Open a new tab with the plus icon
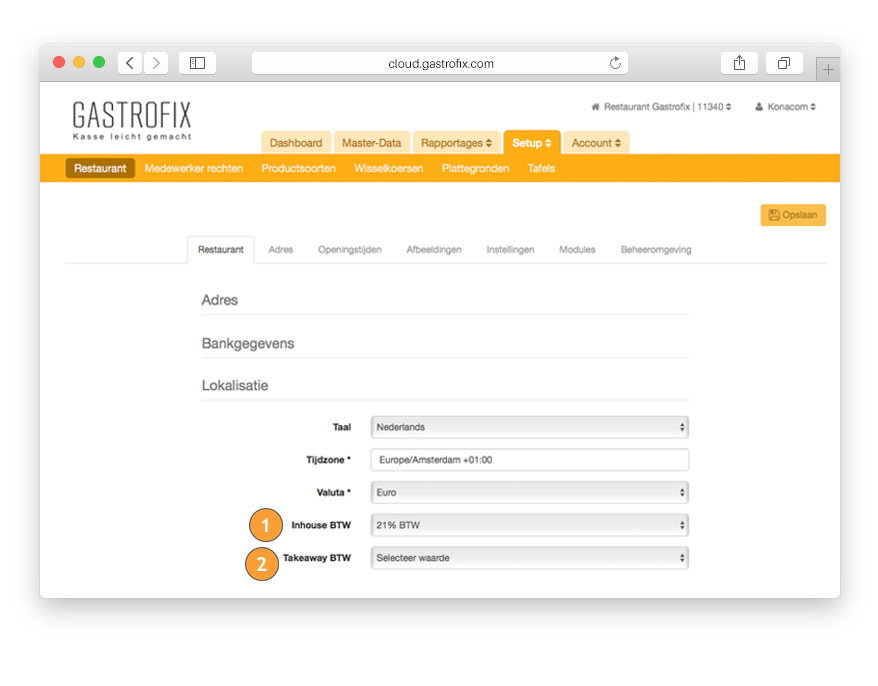The image size is (878, 686). click(x=828, y=69)
